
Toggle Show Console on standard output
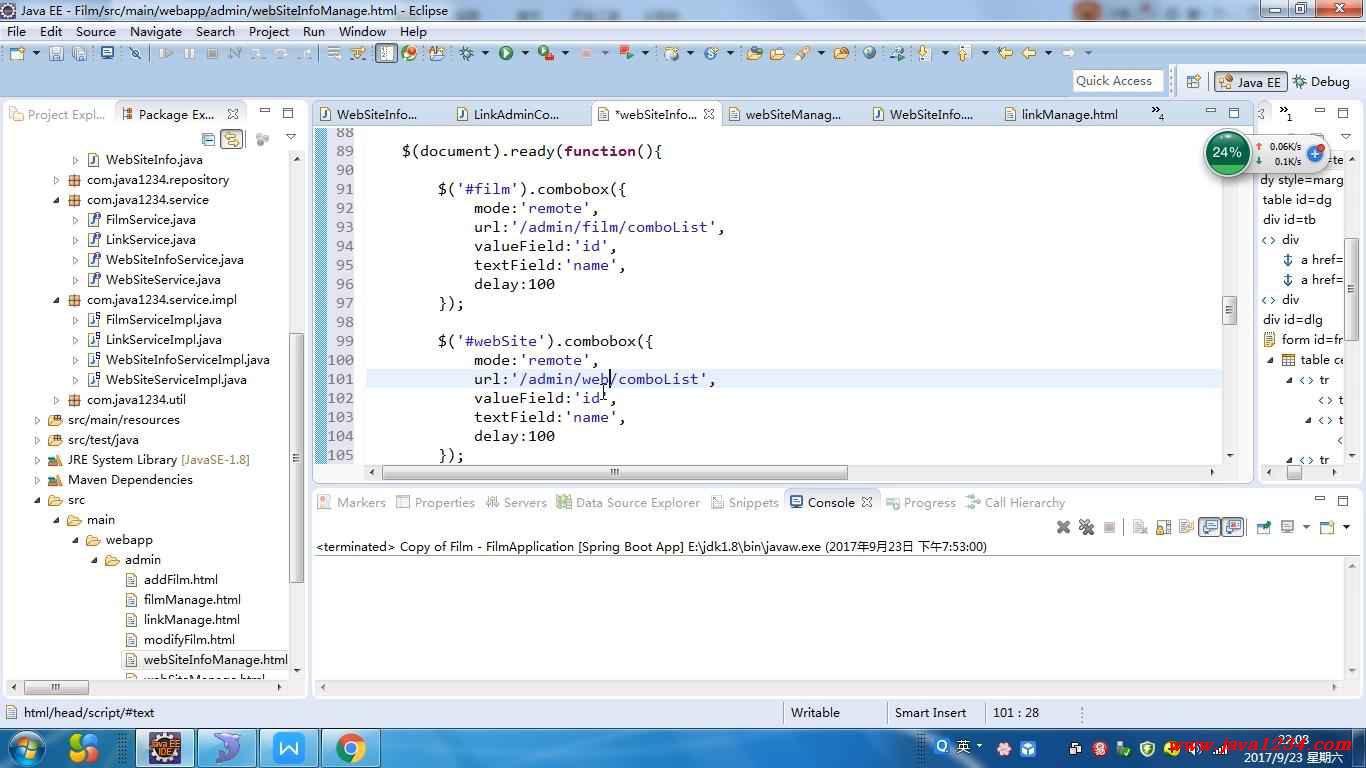click(1210, 527)
